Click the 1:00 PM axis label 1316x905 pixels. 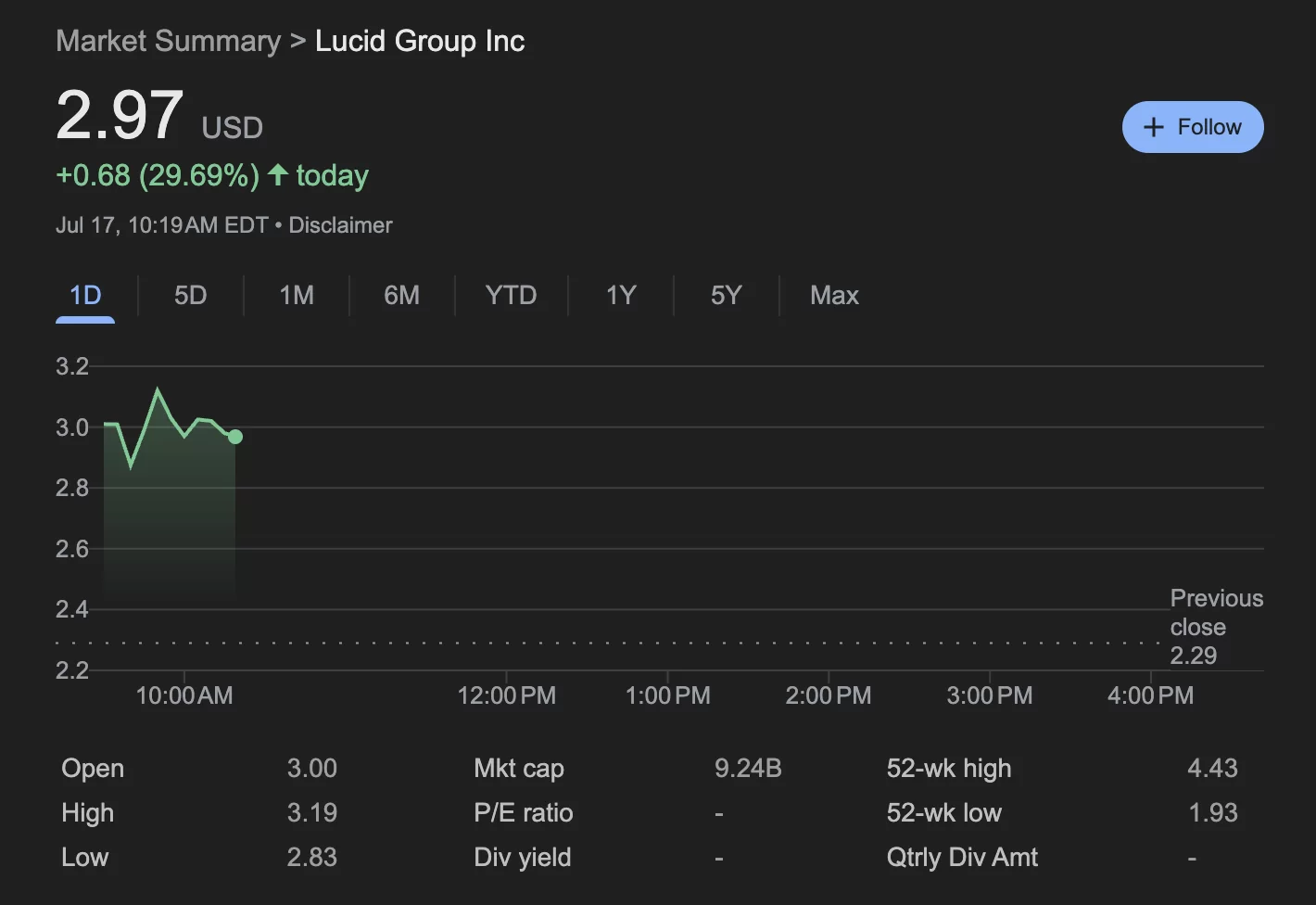click(x=668, y=695)
